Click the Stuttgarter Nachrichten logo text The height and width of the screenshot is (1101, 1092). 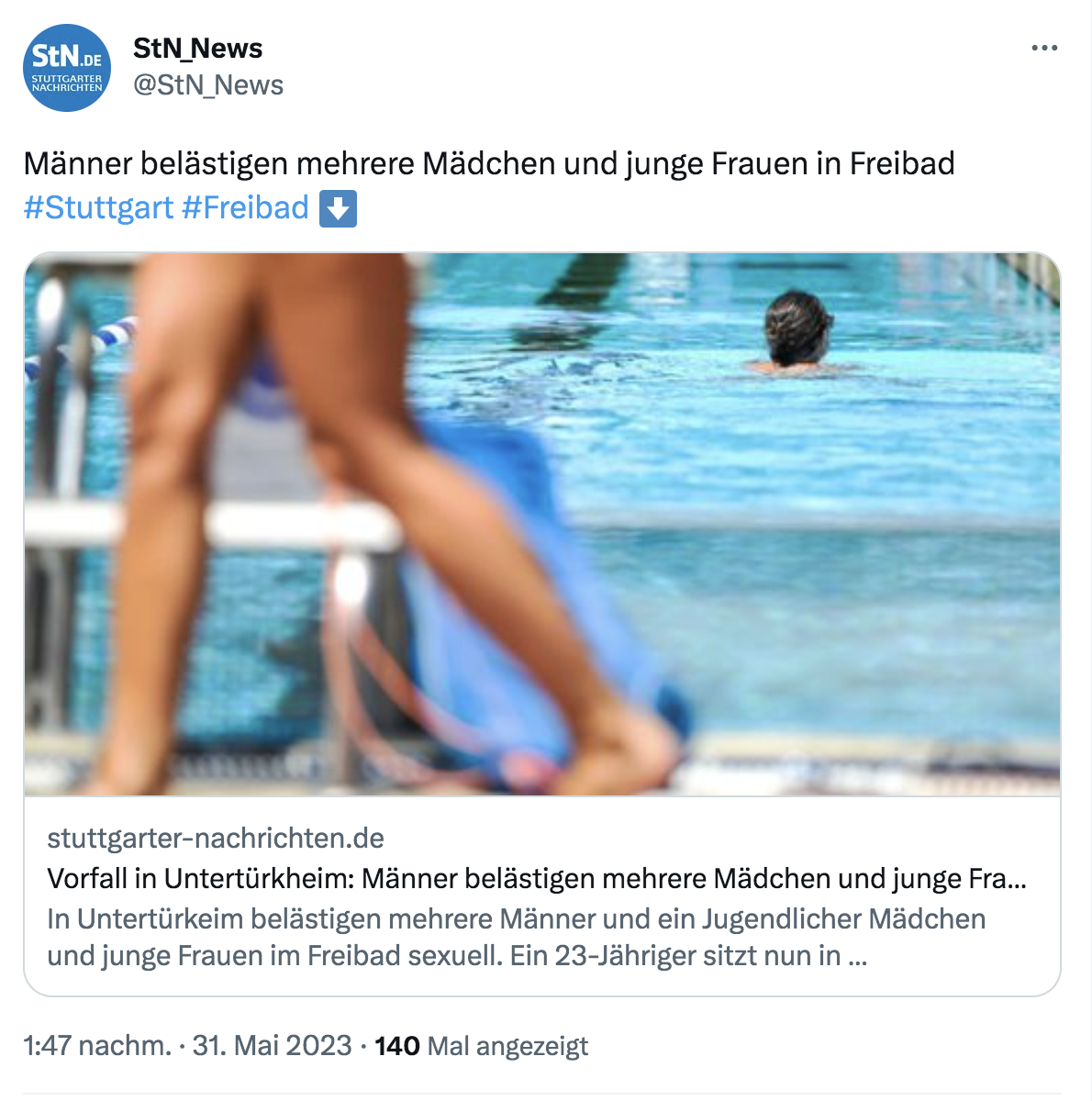67,83
